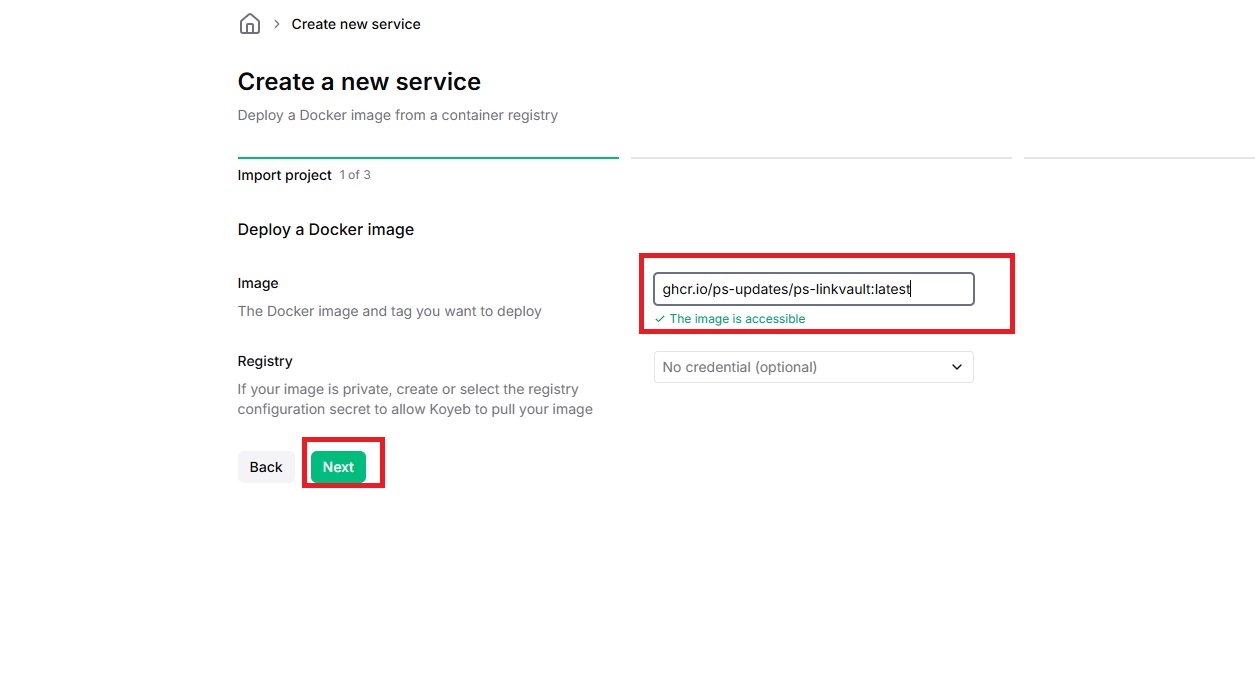Screen dimensions: 1255x677
Task: Click the "1 of 3" step counter
Action: coord(355,175)
